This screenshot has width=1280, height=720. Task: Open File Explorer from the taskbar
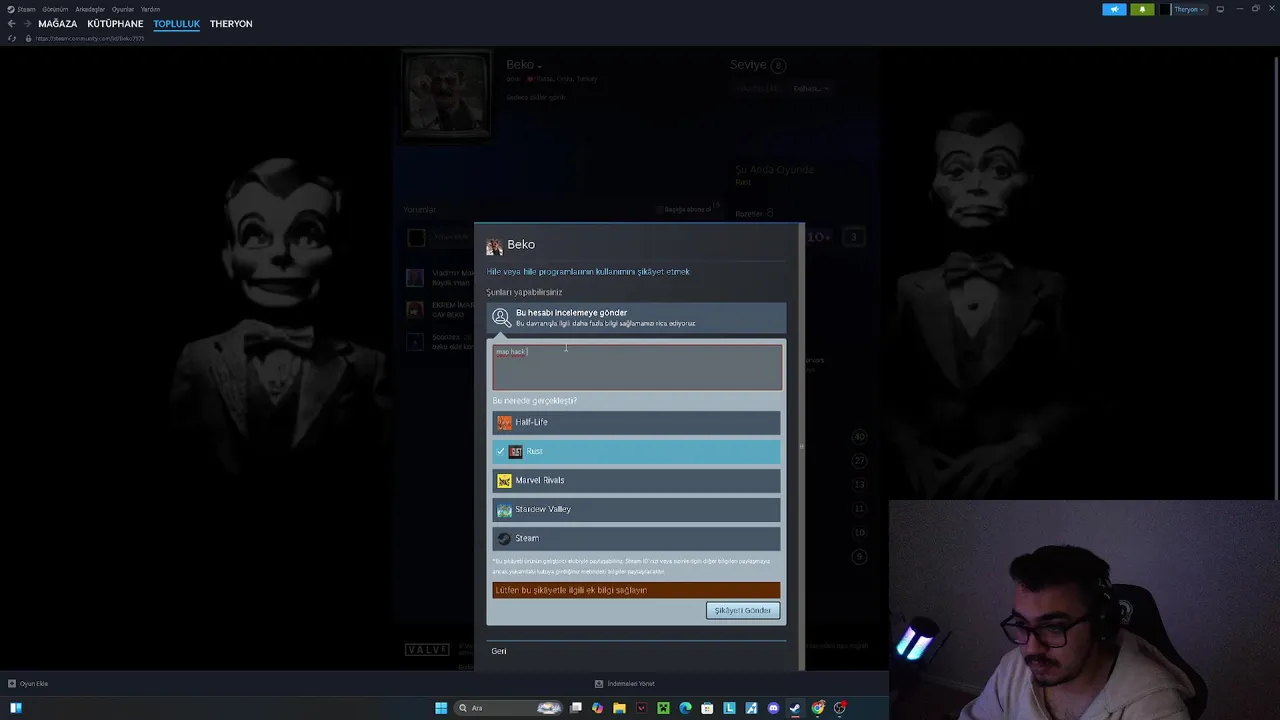coord(619,708)
